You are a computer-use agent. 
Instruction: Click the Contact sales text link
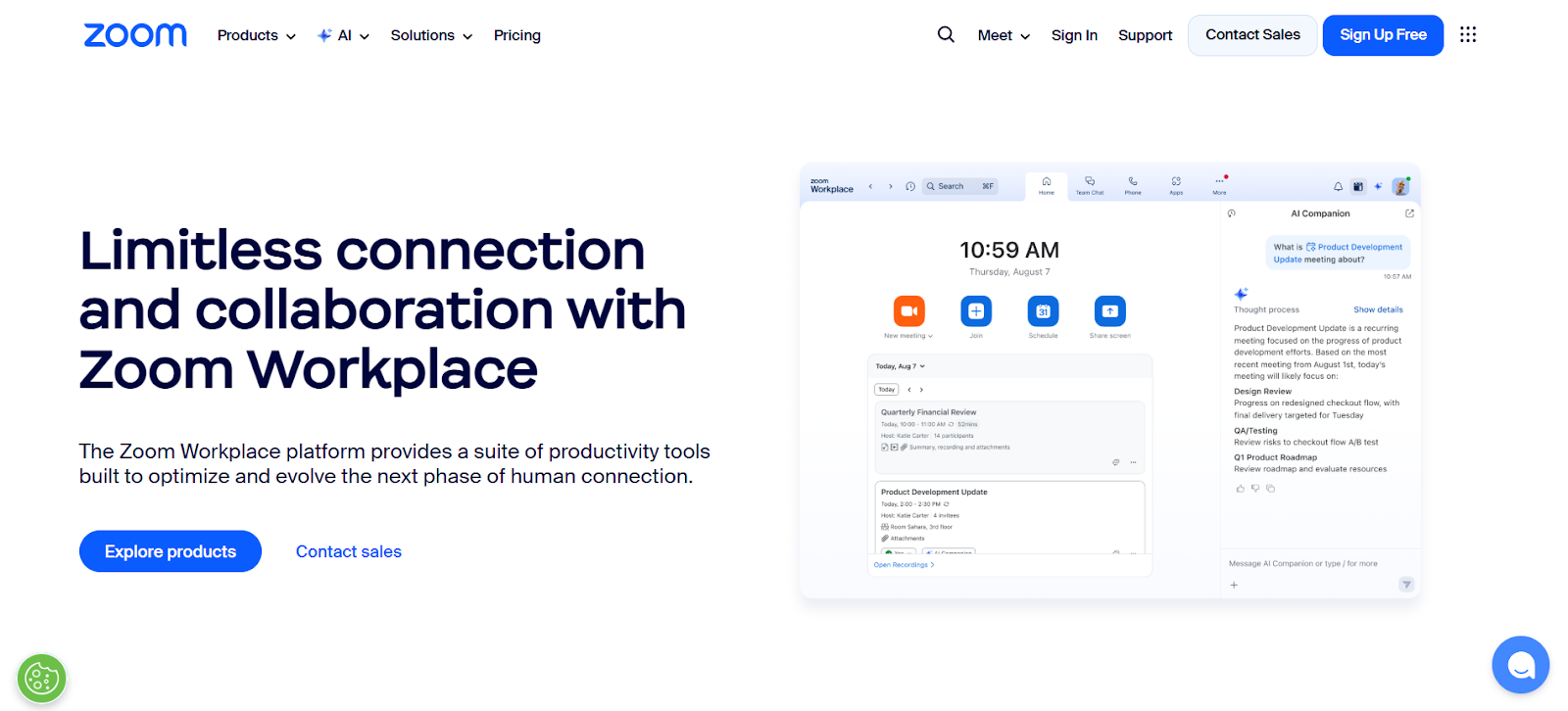click(349, 551)
